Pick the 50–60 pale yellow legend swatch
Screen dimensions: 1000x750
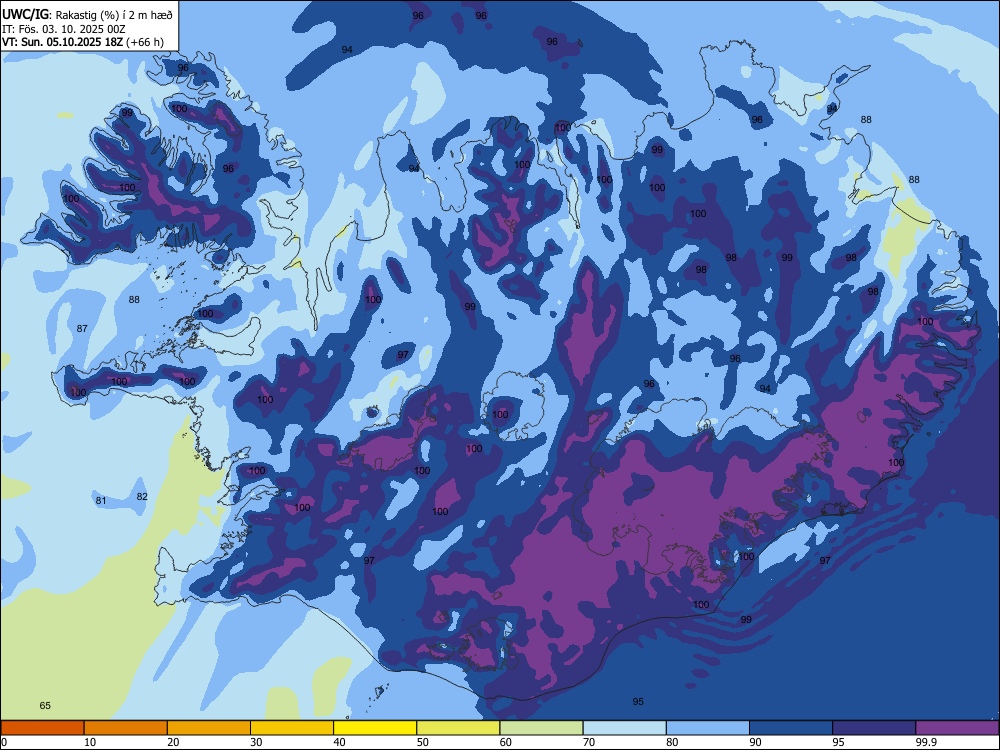(x=458, y=728)
